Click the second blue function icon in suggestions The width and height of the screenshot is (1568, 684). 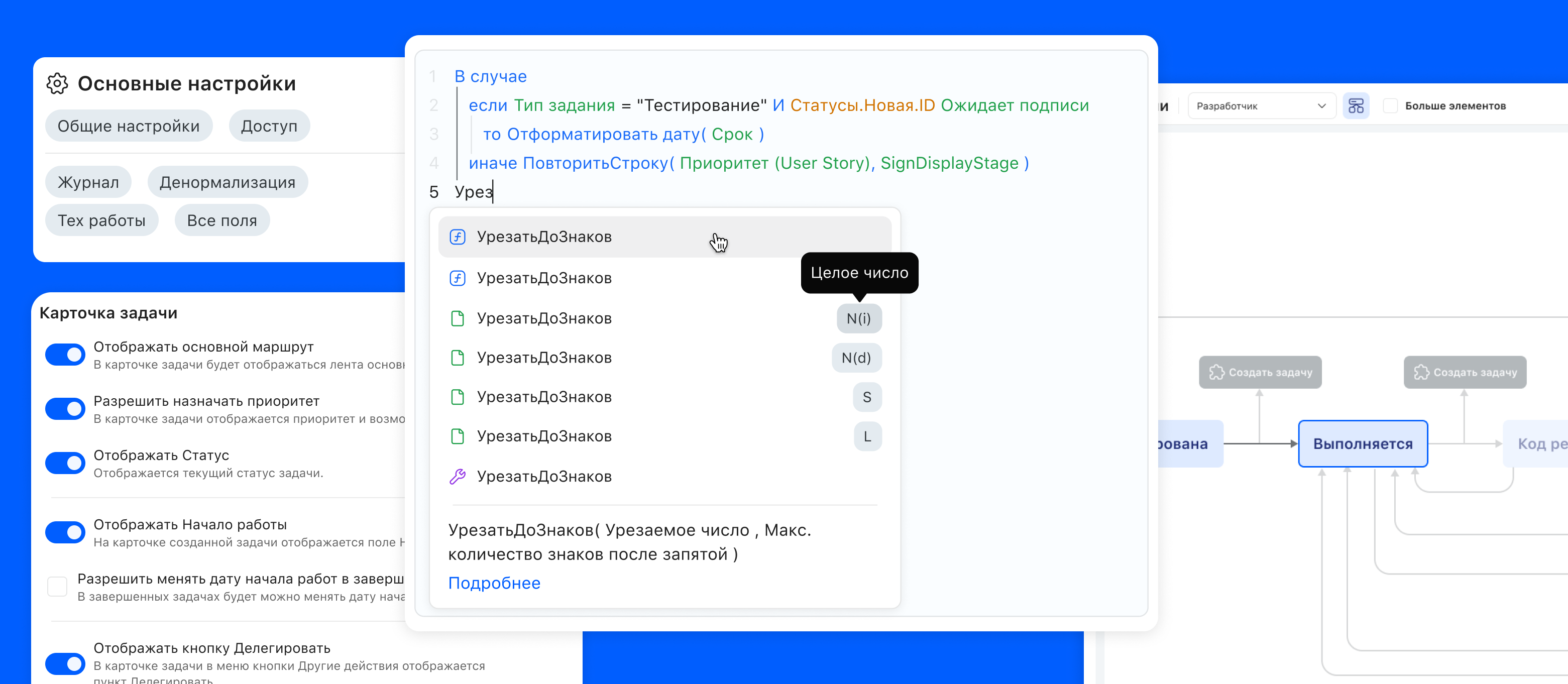(457, 278)
